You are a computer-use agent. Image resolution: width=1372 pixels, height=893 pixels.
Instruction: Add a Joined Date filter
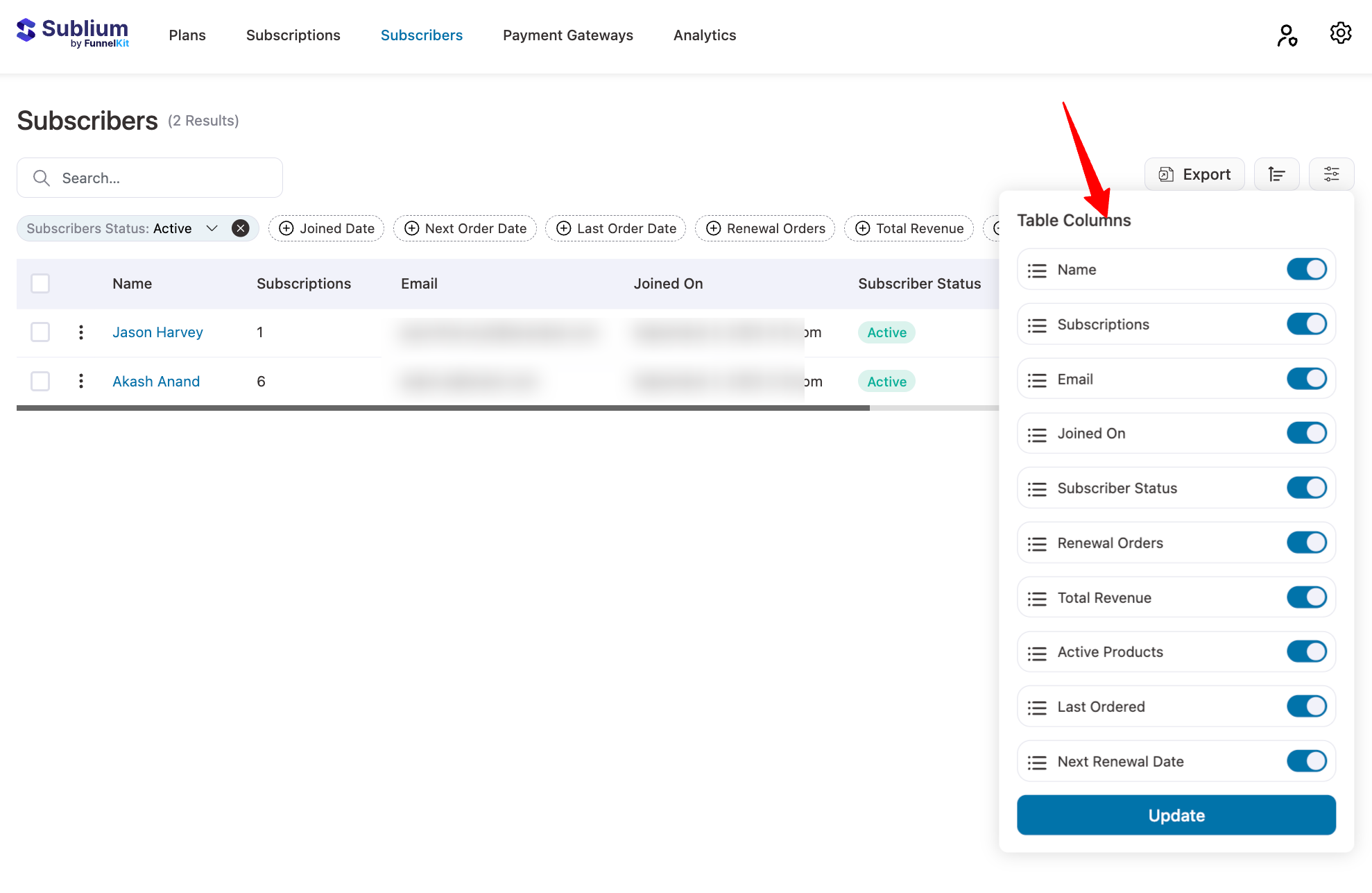coord(326,228)
